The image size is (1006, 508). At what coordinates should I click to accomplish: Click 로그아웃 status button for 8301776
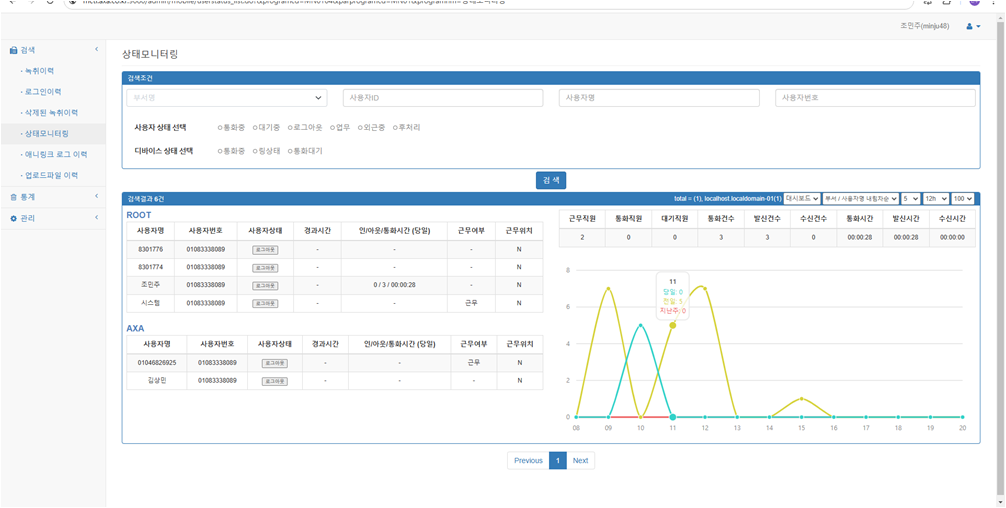tap(265, 249)
